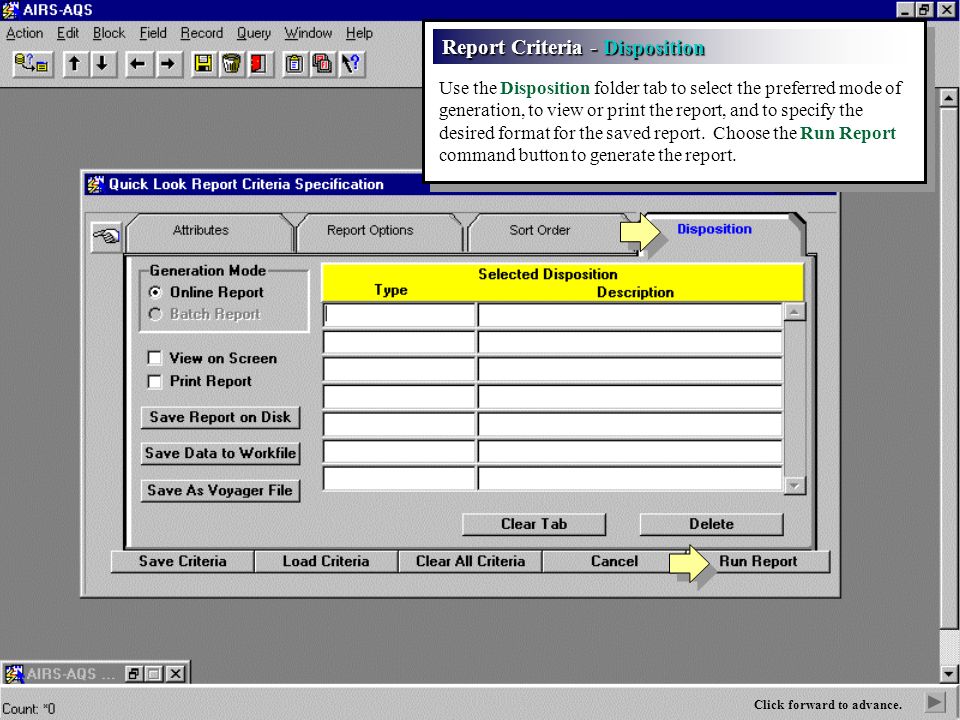The image size is (960, 720).
Task: Click the forward arrow to advance
Action: pyautogui.click(x=935, y=702)
